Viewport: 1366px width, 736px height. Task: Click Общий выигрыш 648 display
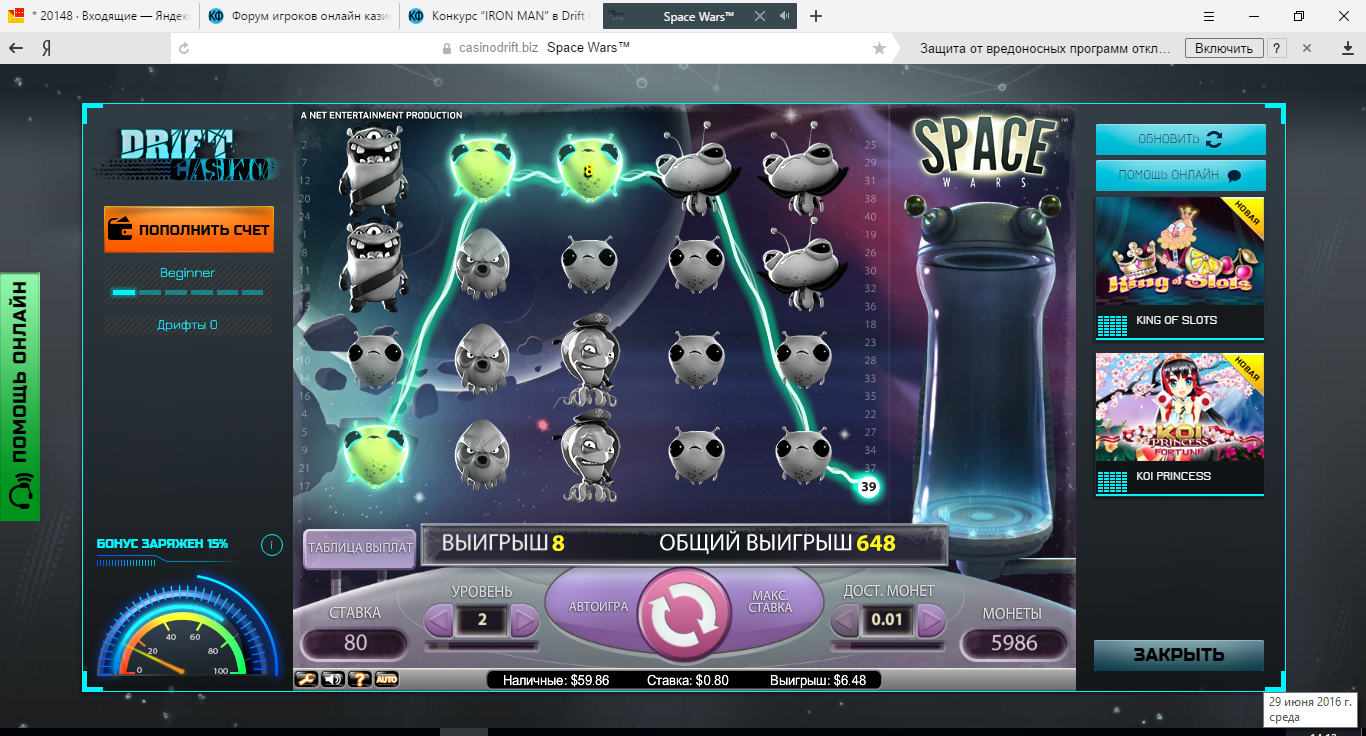(x=777, y=543)
